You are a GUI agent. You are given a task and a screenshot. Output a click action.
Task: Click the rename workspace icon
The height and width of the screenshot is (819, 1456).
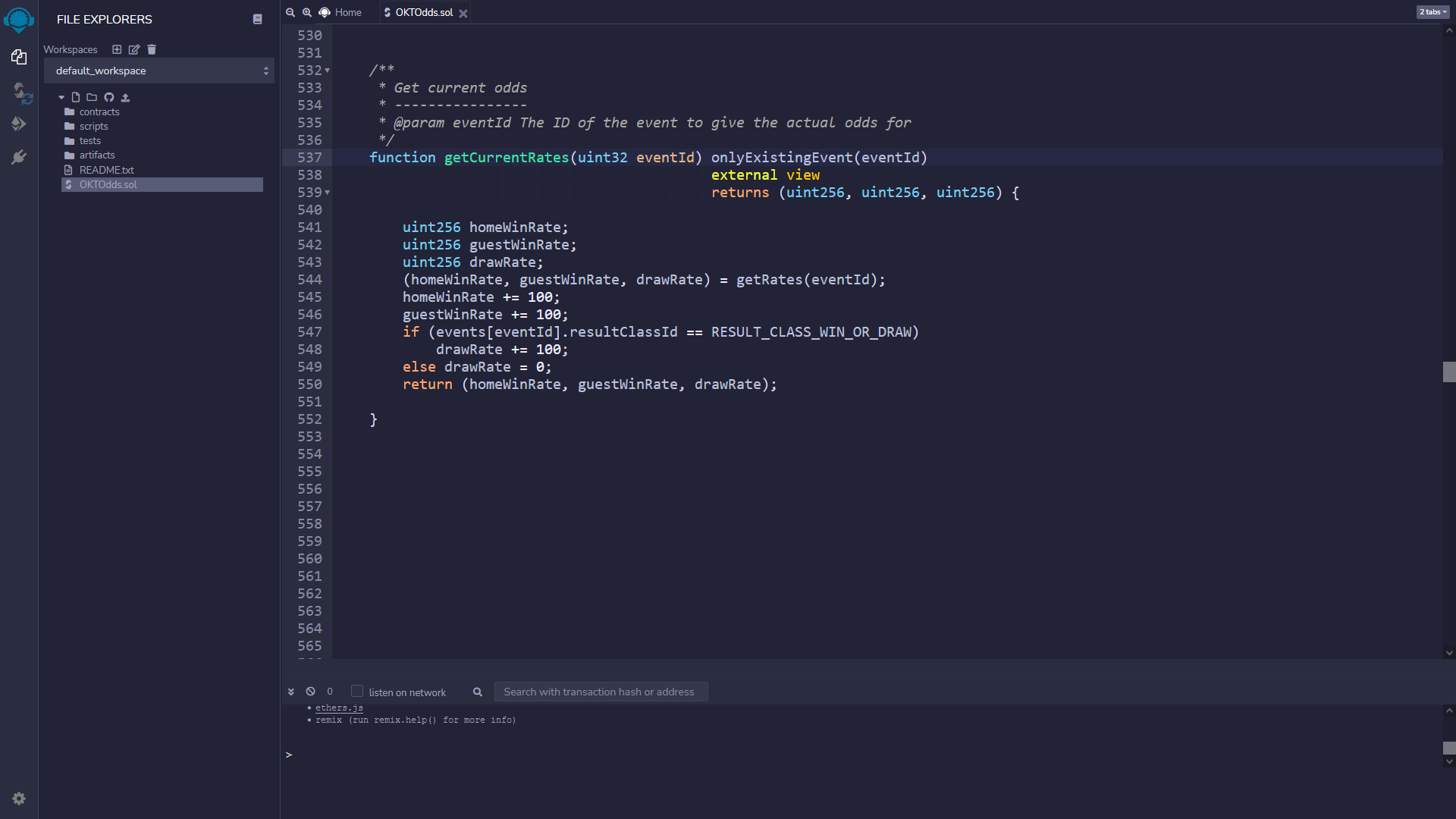click(x=134, y=49)
